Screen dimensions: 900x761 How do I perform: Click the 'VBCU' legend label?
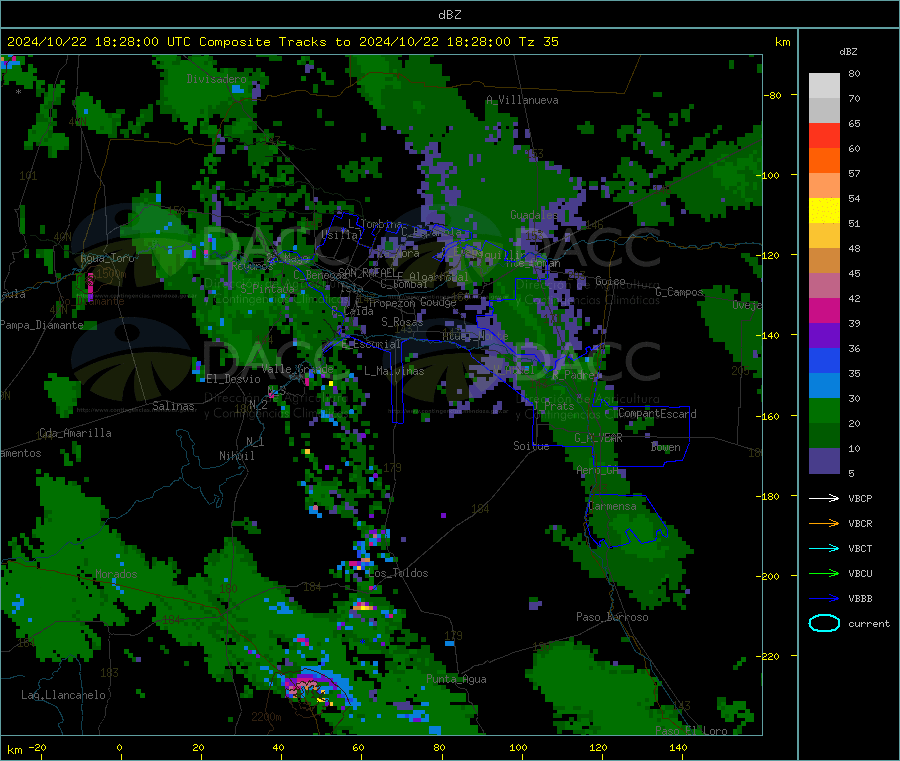860,573
